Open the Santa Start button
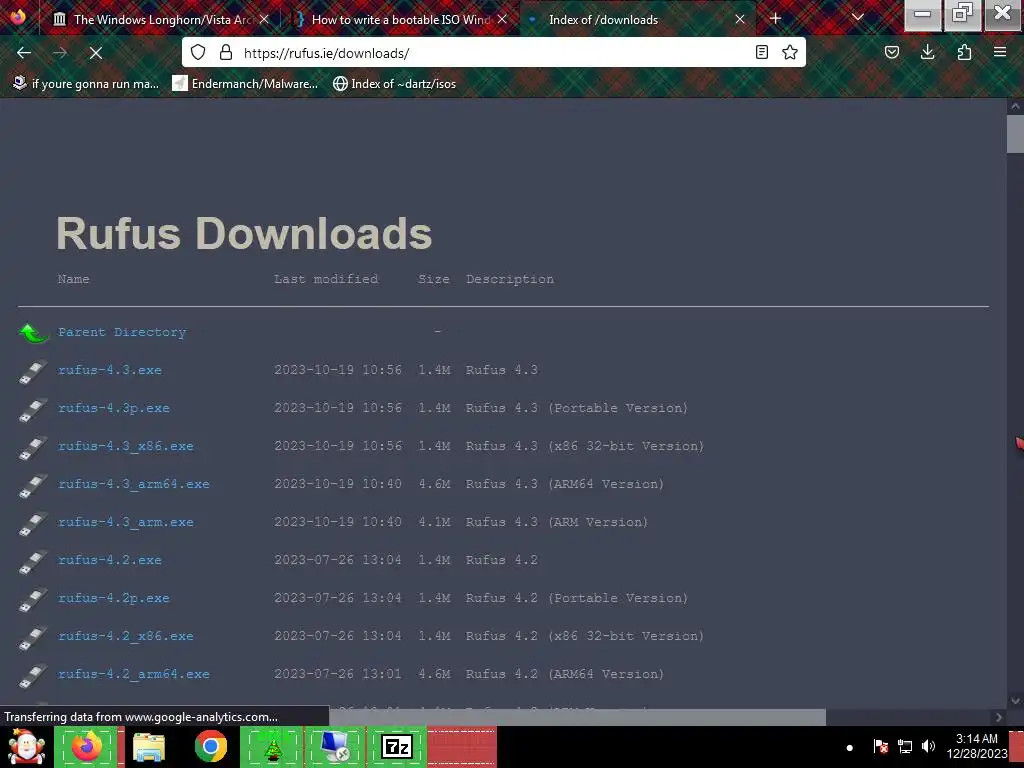The width and height of the screenshot is (1024, 768). click(x=26, y=746)
